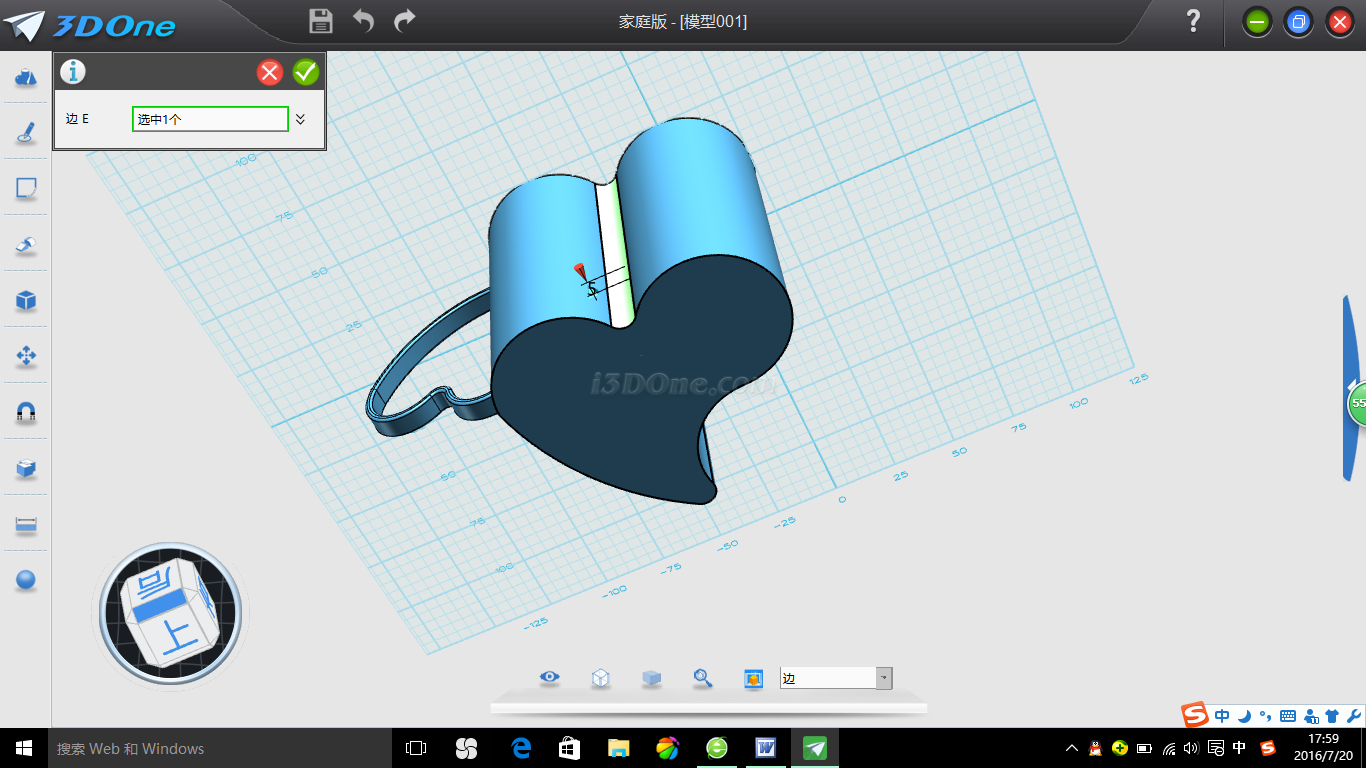Undo the last action

click(x=363, y=21)
